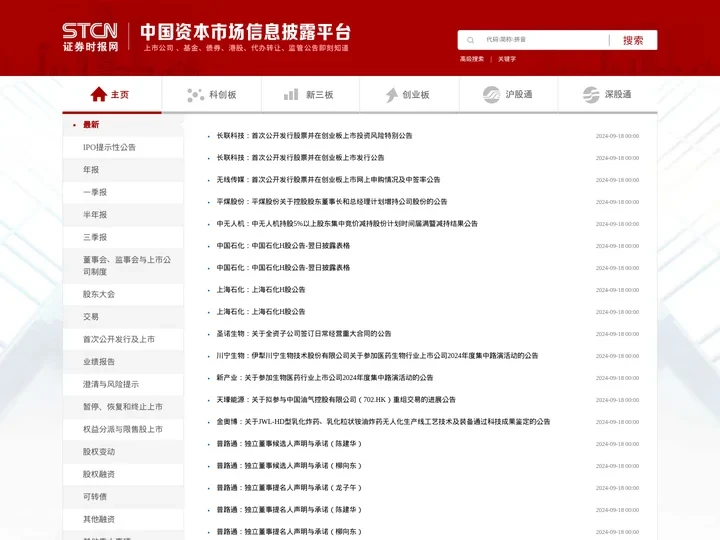
Task: Click the 深股通 round icon
Action: pos(591,95)
